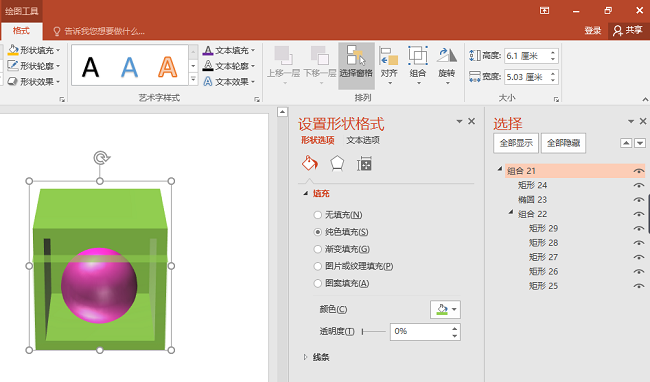Collapse the 组合 22 tree node
The width and height of the screenshot is (650, 382).
(x=511, y=212)
